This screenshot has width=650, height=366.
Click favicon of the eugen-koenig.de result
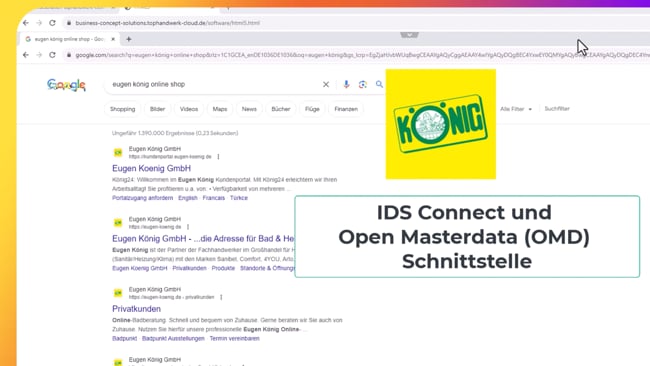pyautogui.click(x=118, y=223)
